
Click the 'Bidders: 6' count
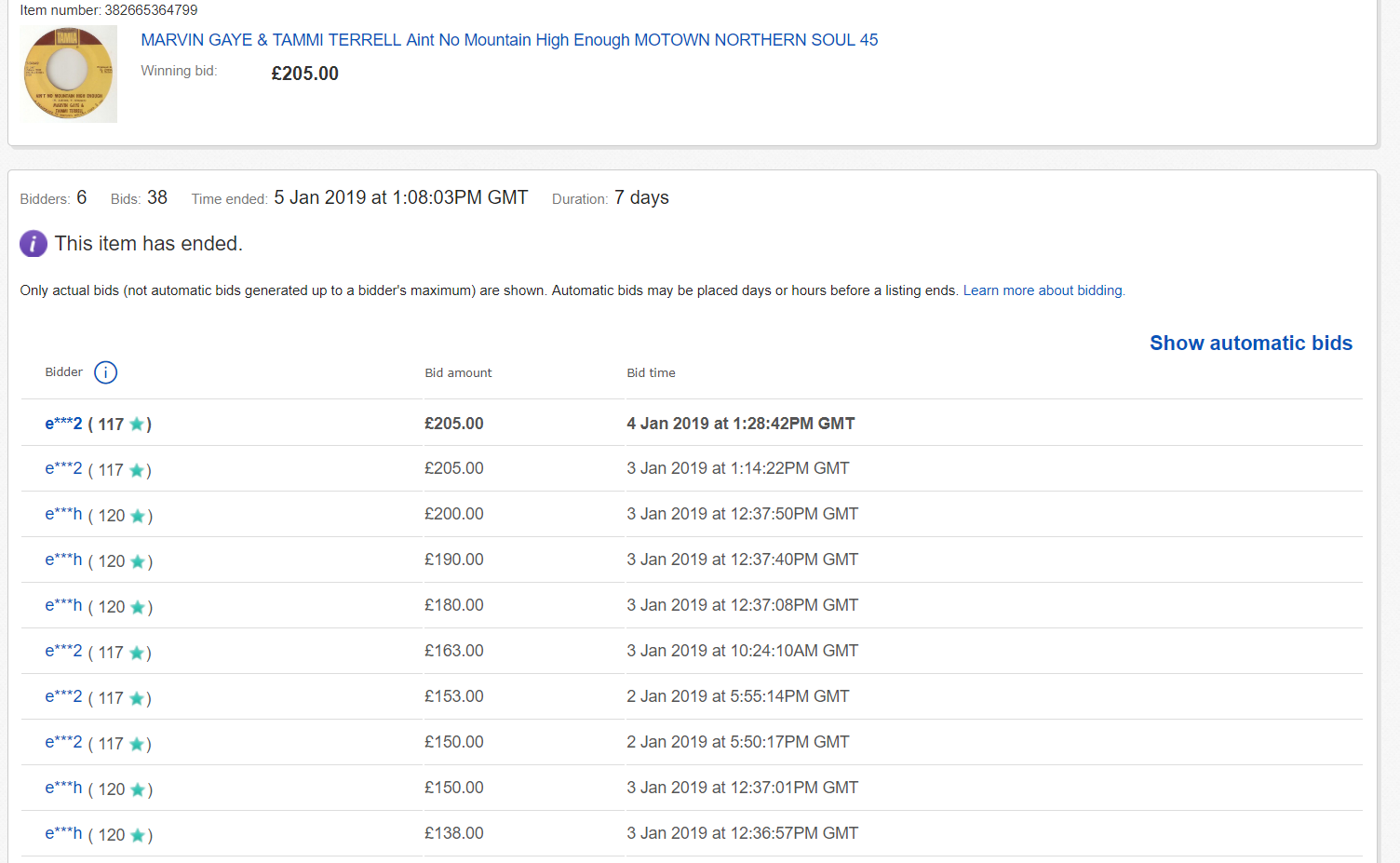(53, 198)
